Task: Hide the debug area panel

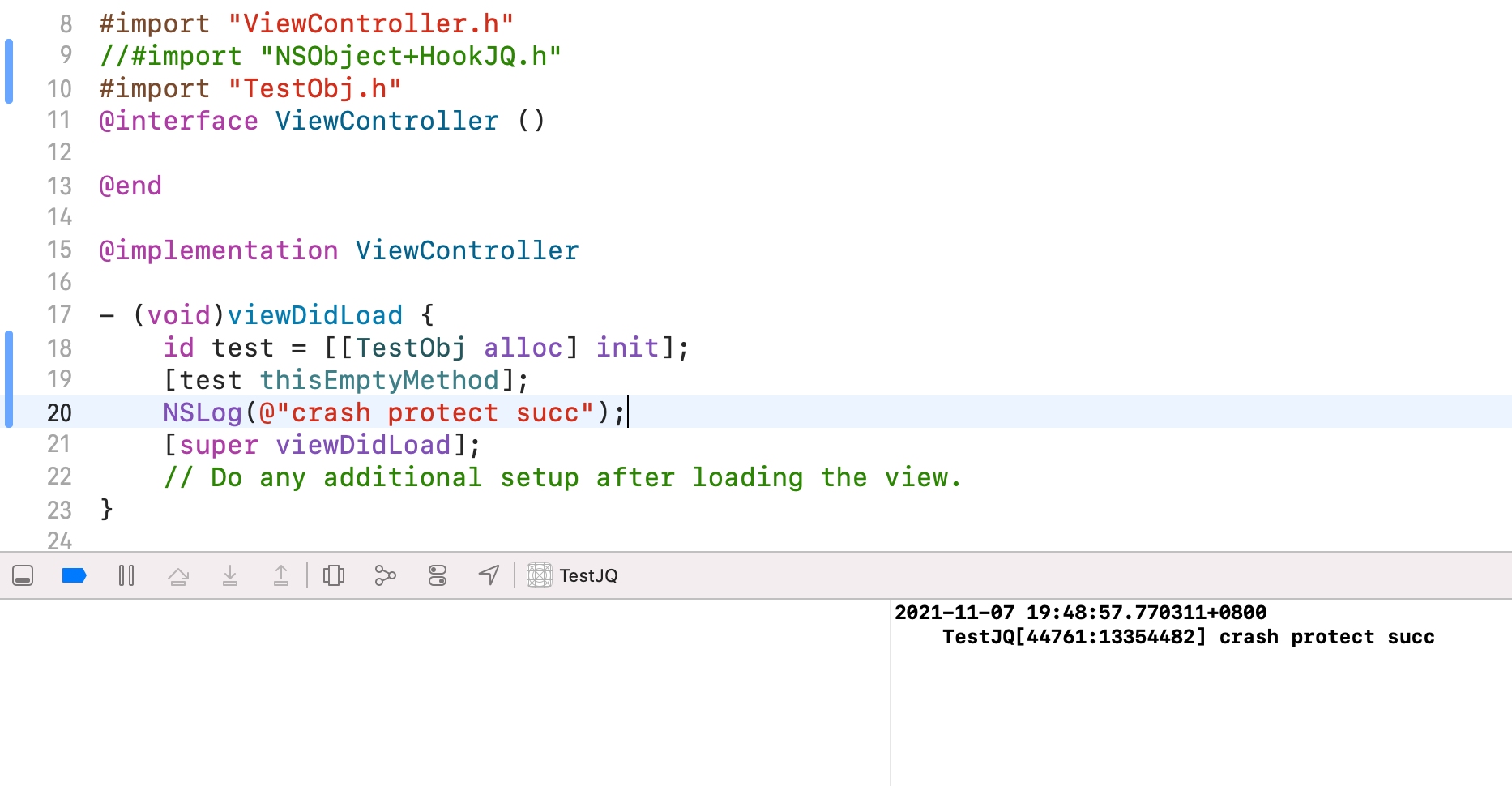Action: [x=23, y=576]
